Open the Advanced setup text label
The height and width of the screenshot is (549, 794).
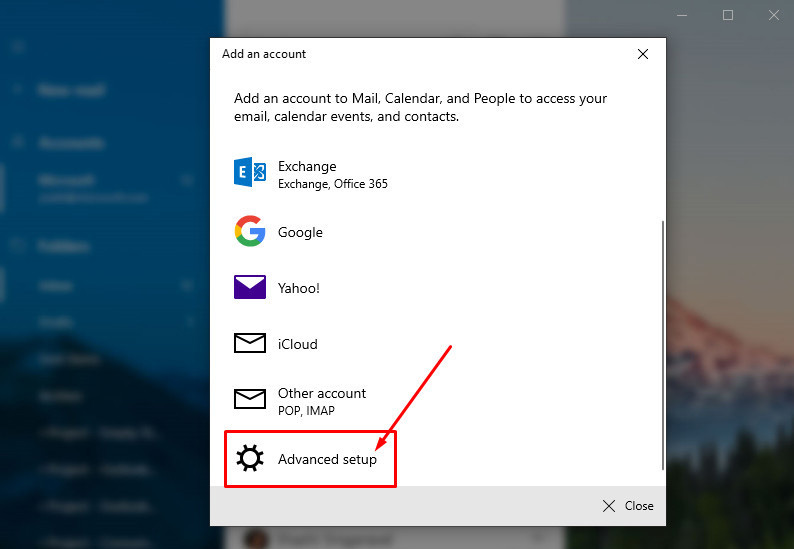pos(327,459)
